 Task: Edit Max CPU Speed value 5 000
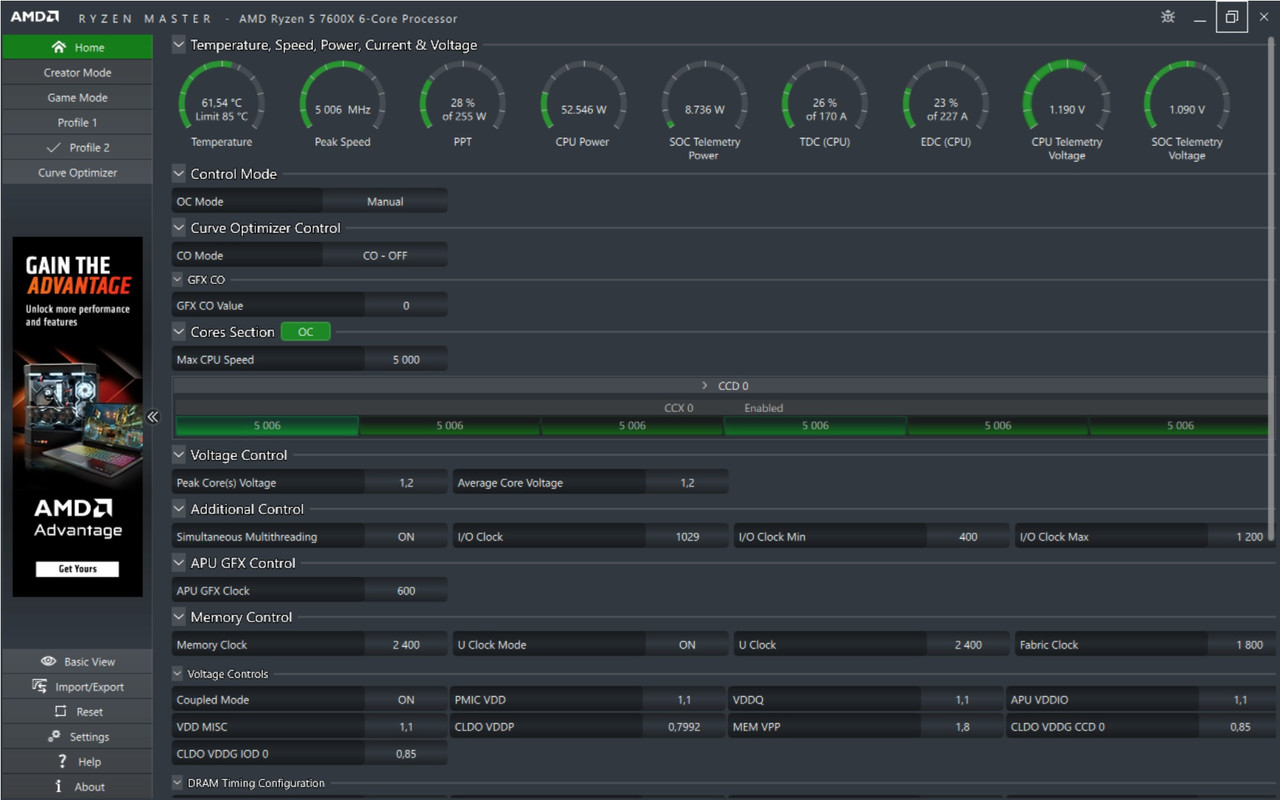coord(406,360)
